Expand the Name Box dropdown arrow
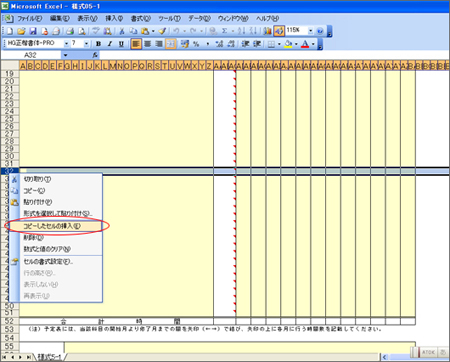450x362 pixels. pos(65,55)
